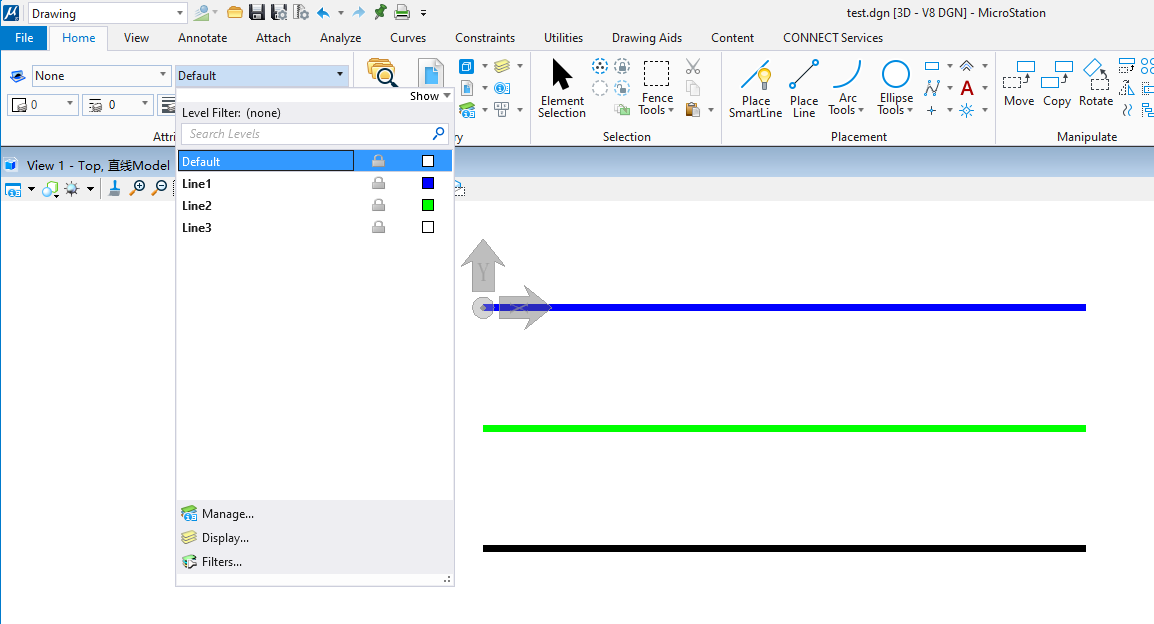Screen dimensions: 1154x624
Task: Toggle the lock for the Line2 level
Action: pos(378,205)
